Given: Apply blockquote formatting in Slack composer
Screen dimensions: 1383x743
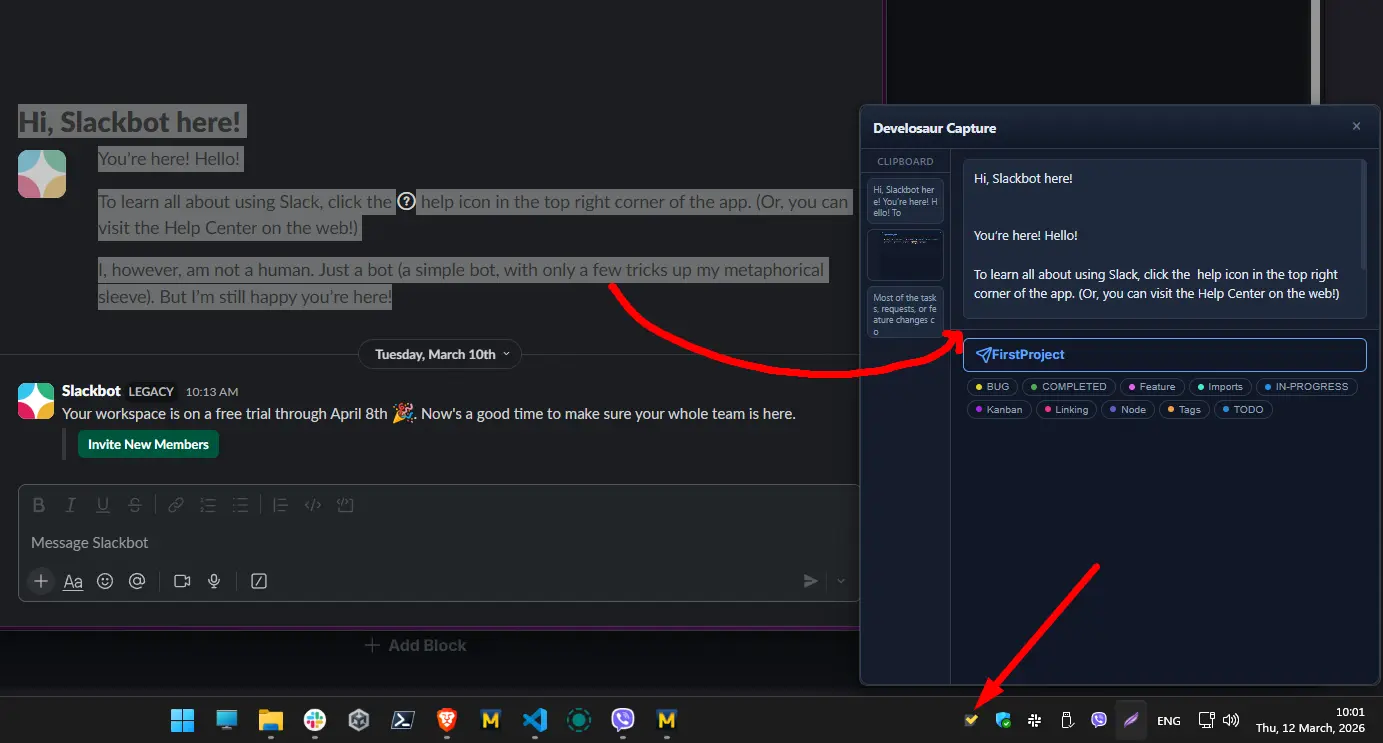Looking at the screenshot, I should click(x=280, y=505).
